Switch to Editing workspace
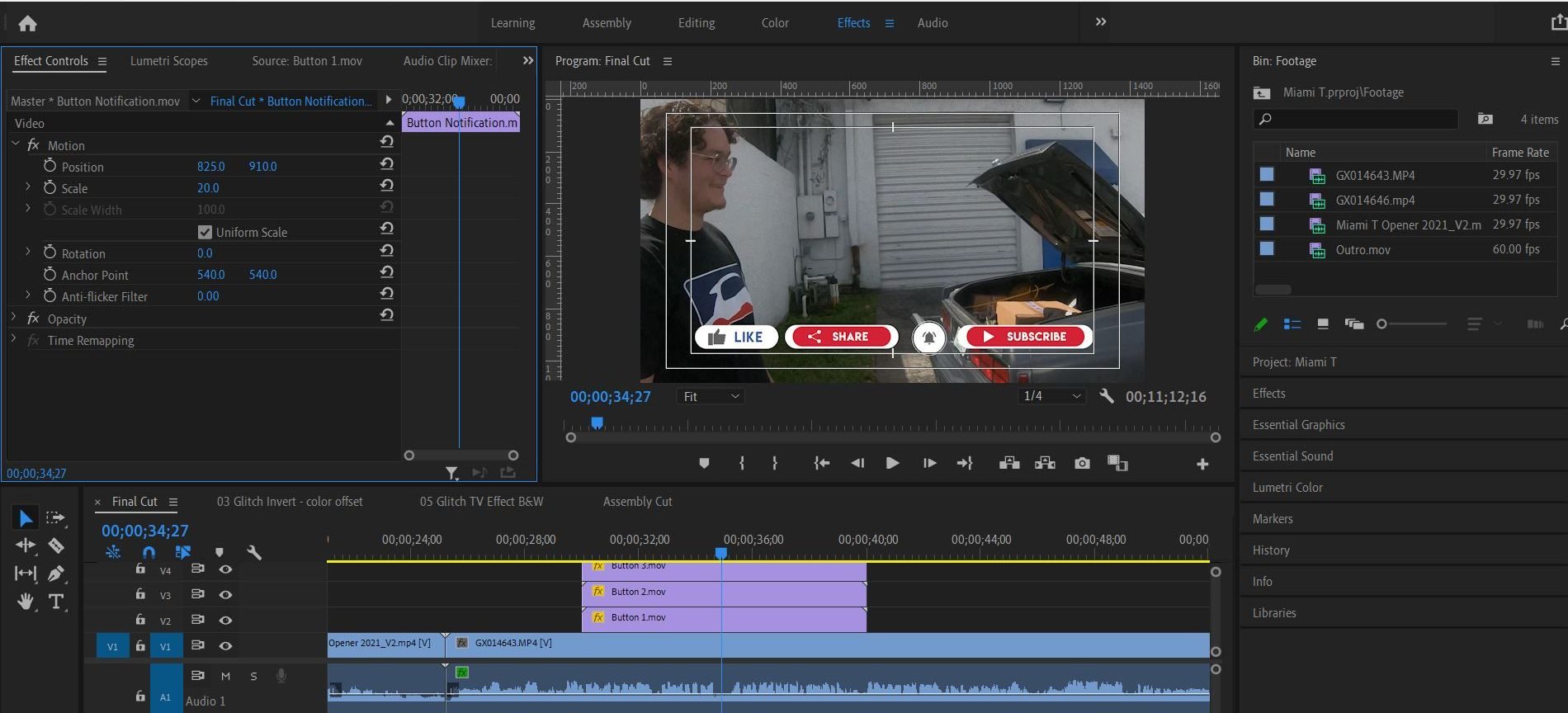 (697, 23)
